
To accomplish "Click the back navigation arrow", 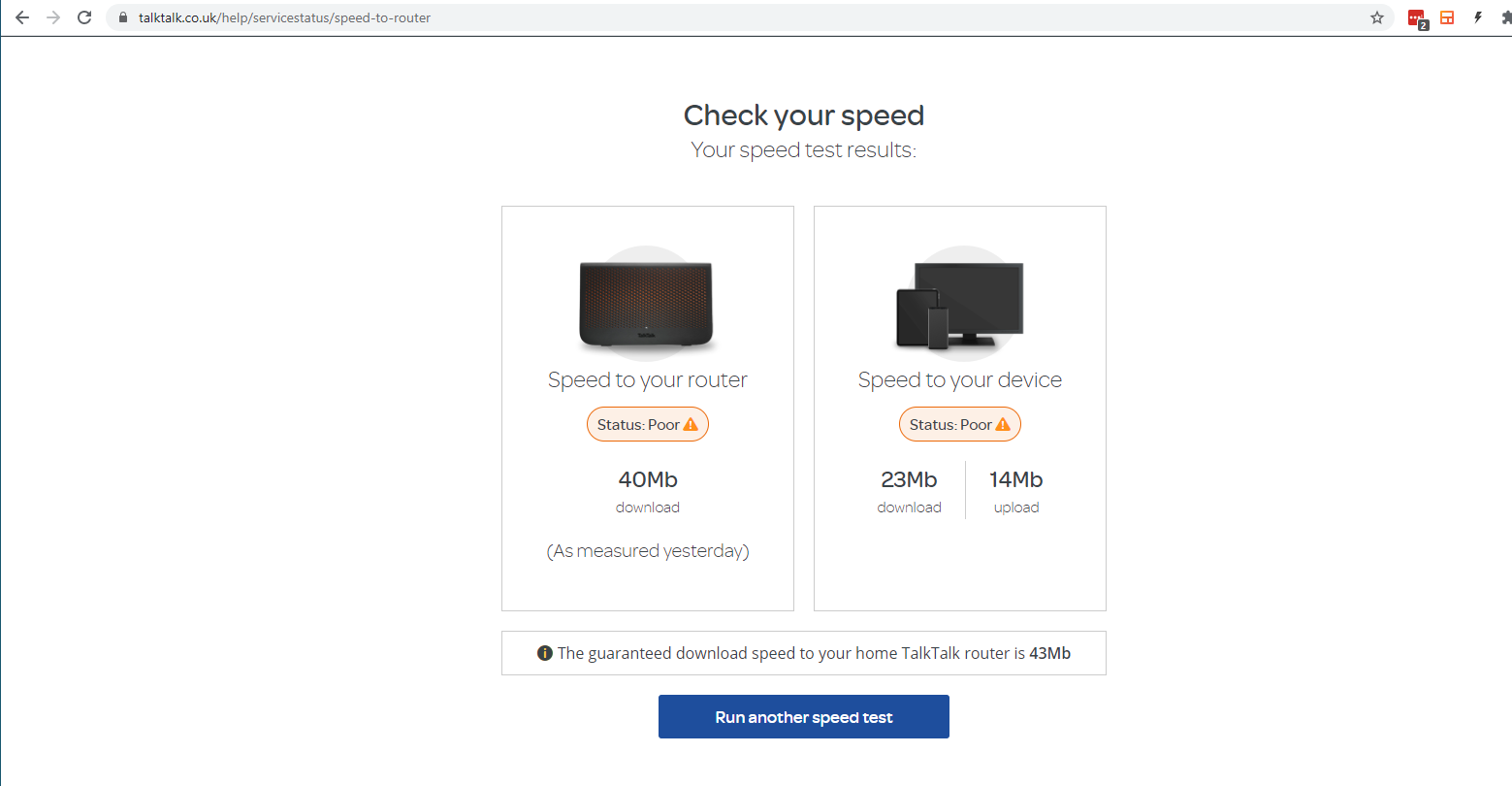I will [x=22, y=16].
